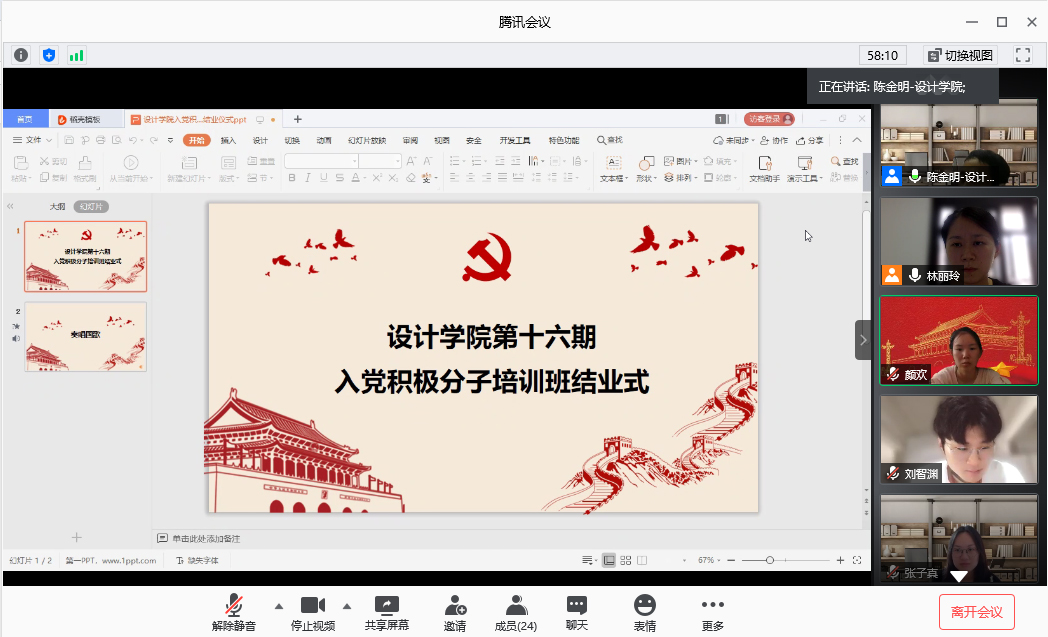Screen dimensions: 1048x637
Task: Switch to 首页 tab in WPS
Action: [x=25, y=119]
